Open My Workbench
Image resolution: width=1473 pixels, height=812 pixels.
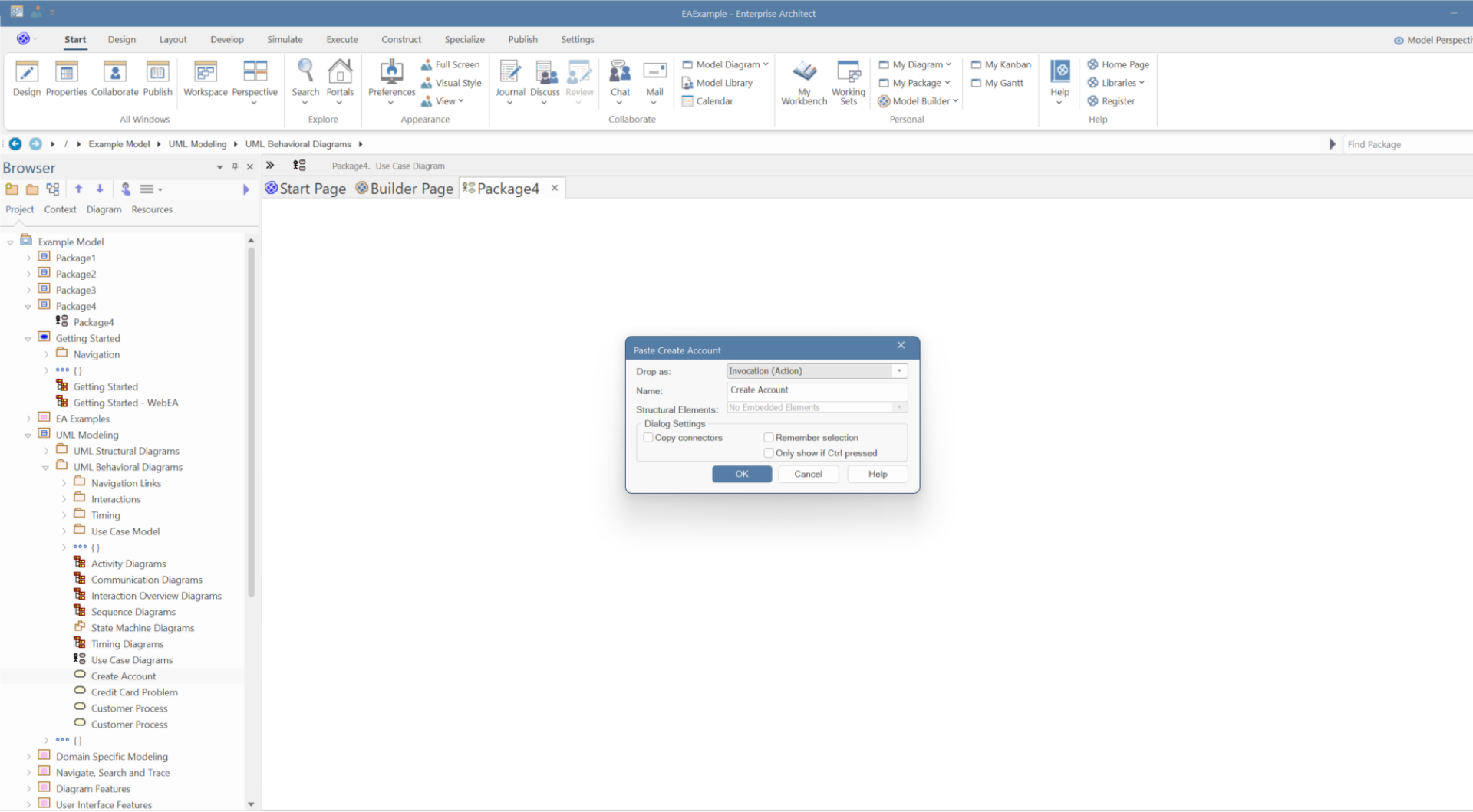pos(804,83)
